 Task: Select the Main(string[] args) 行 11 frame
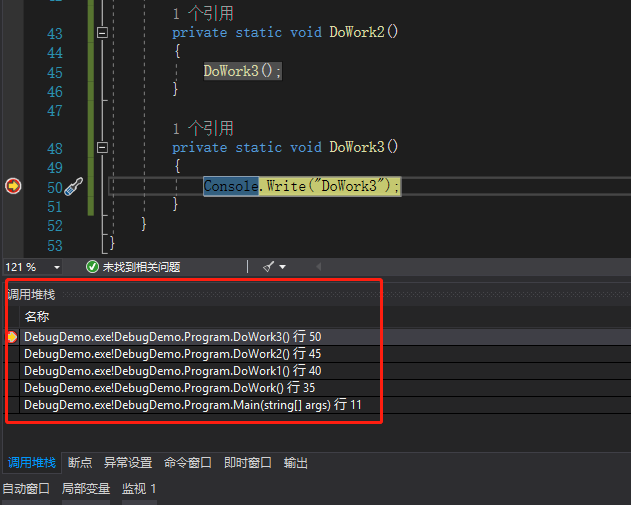[192, 405]
